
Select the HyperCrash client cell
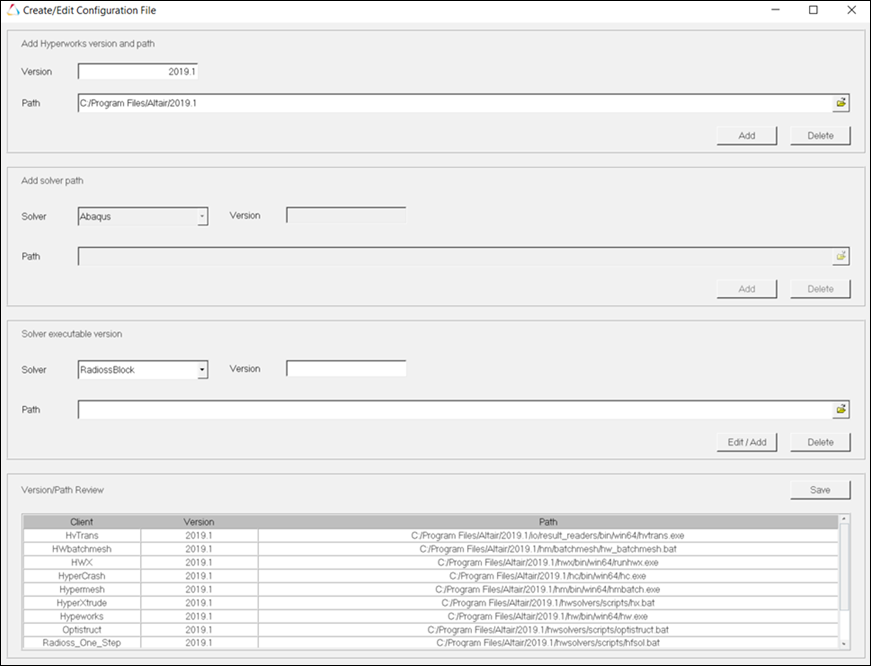pyautogui.click(x=82, y=576)
